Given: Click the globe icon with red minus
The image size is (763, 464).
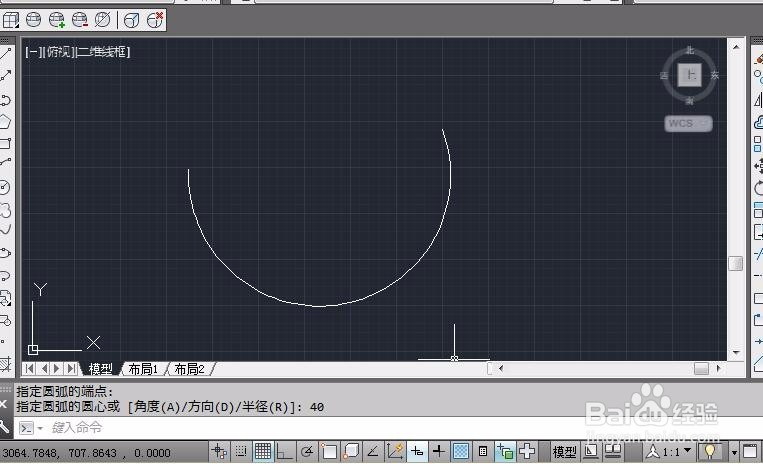Looking at the screenshot, I should coord(80,20).
